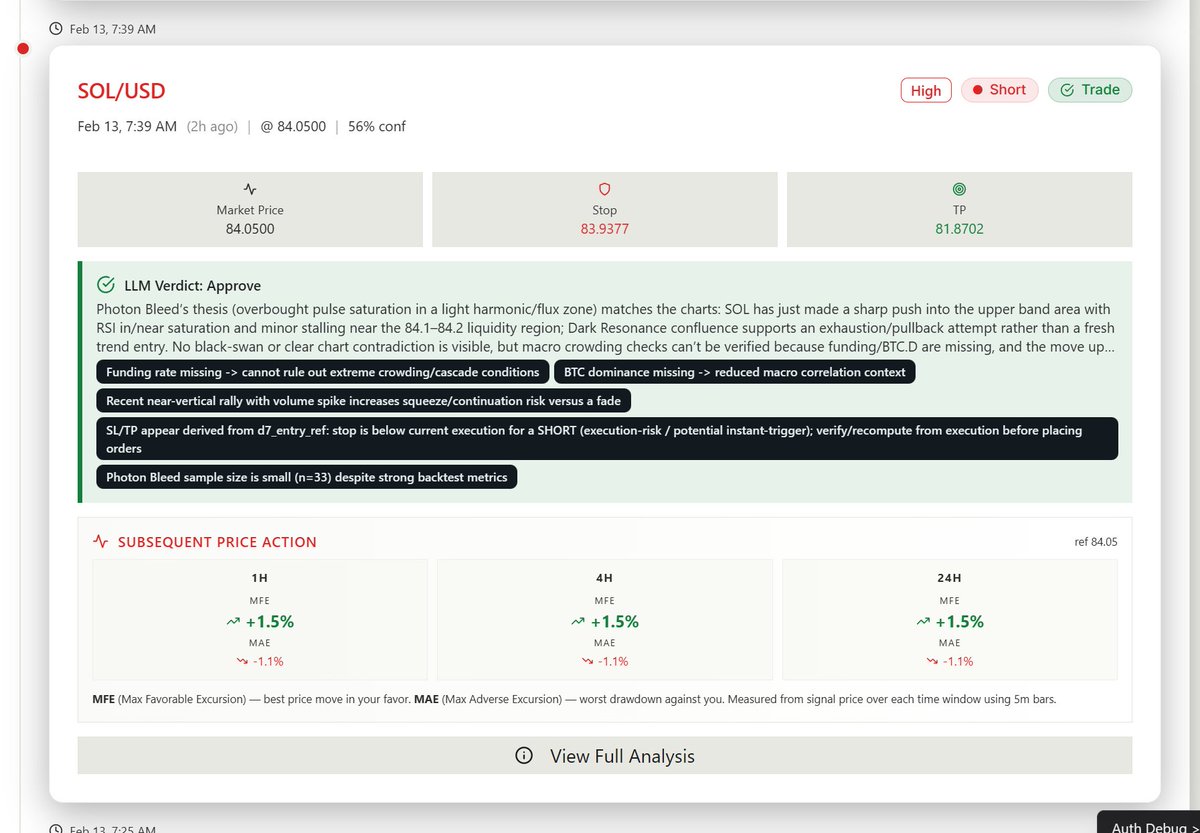Viewport: 1200px width, 833px height.
Task: Click the 4H MFE up-trend arrow icon
Action: pos(579,621)
